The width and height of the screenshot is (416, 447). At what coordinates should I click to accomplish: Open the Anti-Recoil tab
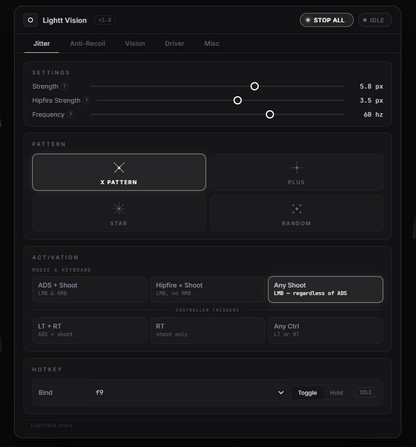pyautogui.click(x=88, y=44)
